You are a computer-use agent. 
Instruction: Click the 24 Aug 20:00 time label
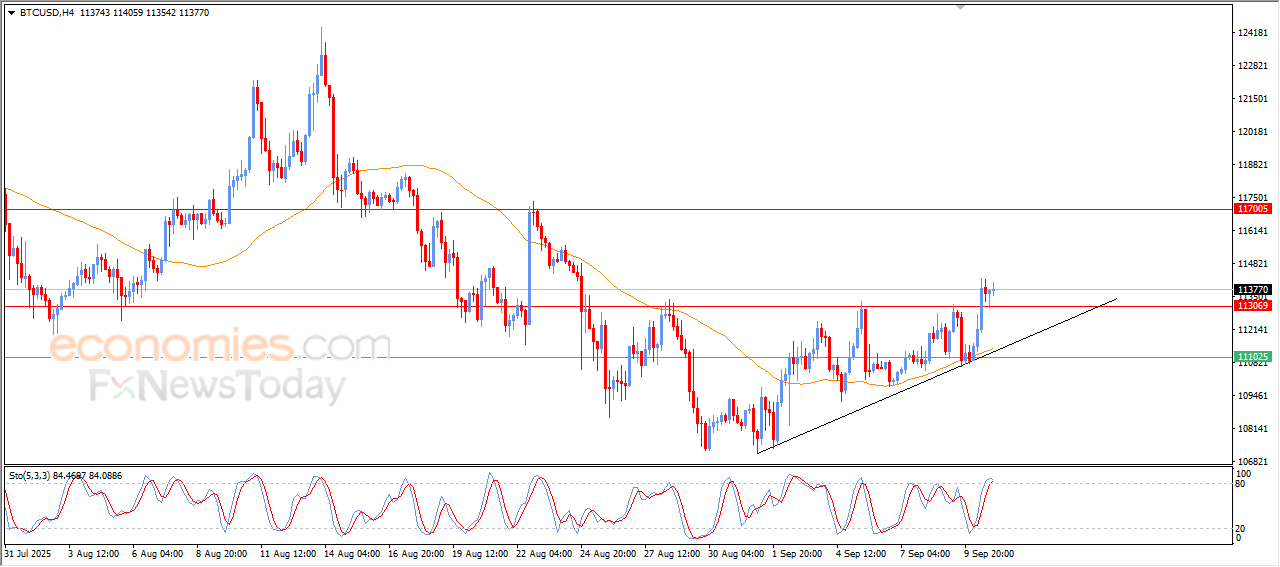tap(608, 553)
